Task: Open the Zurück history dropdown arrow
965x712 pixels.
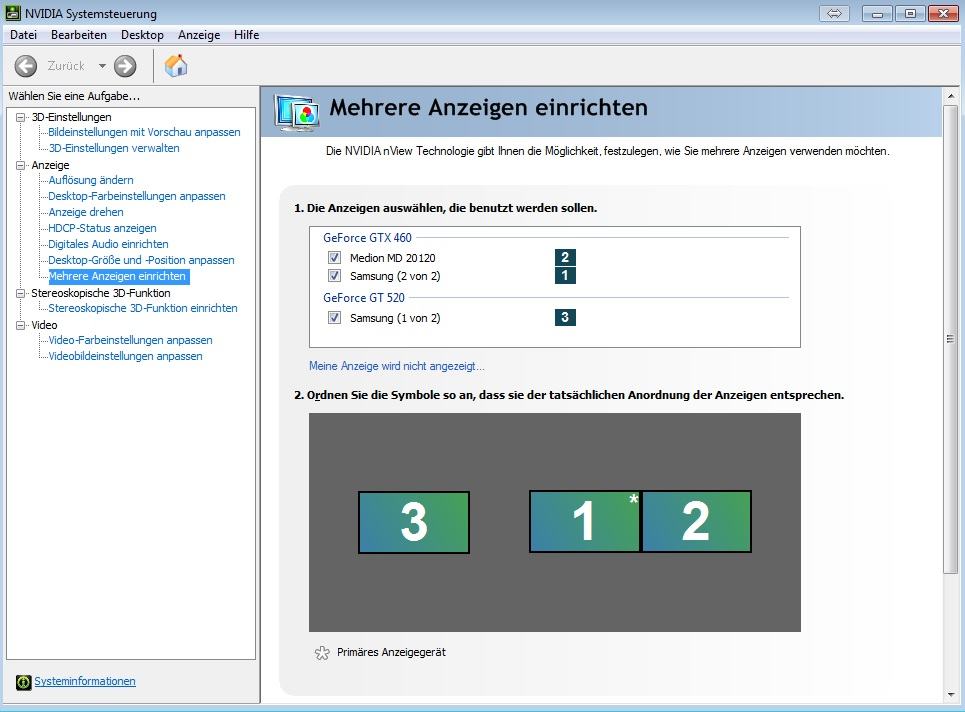Action: pyautogui.click(x=102, y=66)
